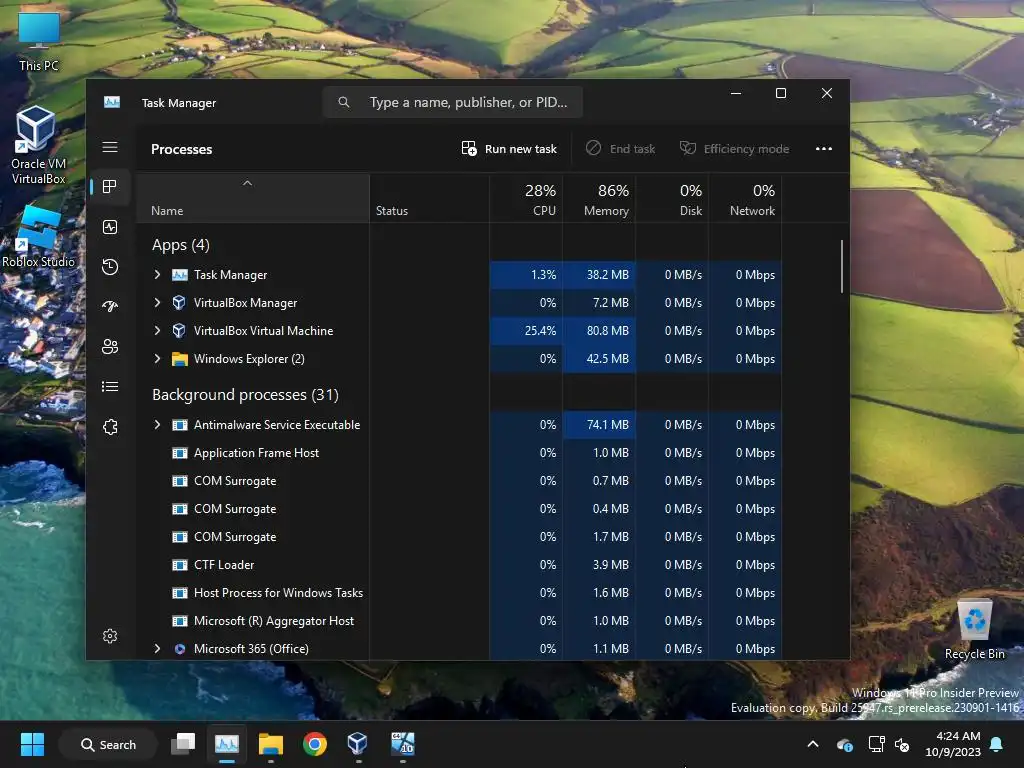Click the Efficiency mode button
The width and height of the screenshot is (1024, 768).
click(735, 149)
